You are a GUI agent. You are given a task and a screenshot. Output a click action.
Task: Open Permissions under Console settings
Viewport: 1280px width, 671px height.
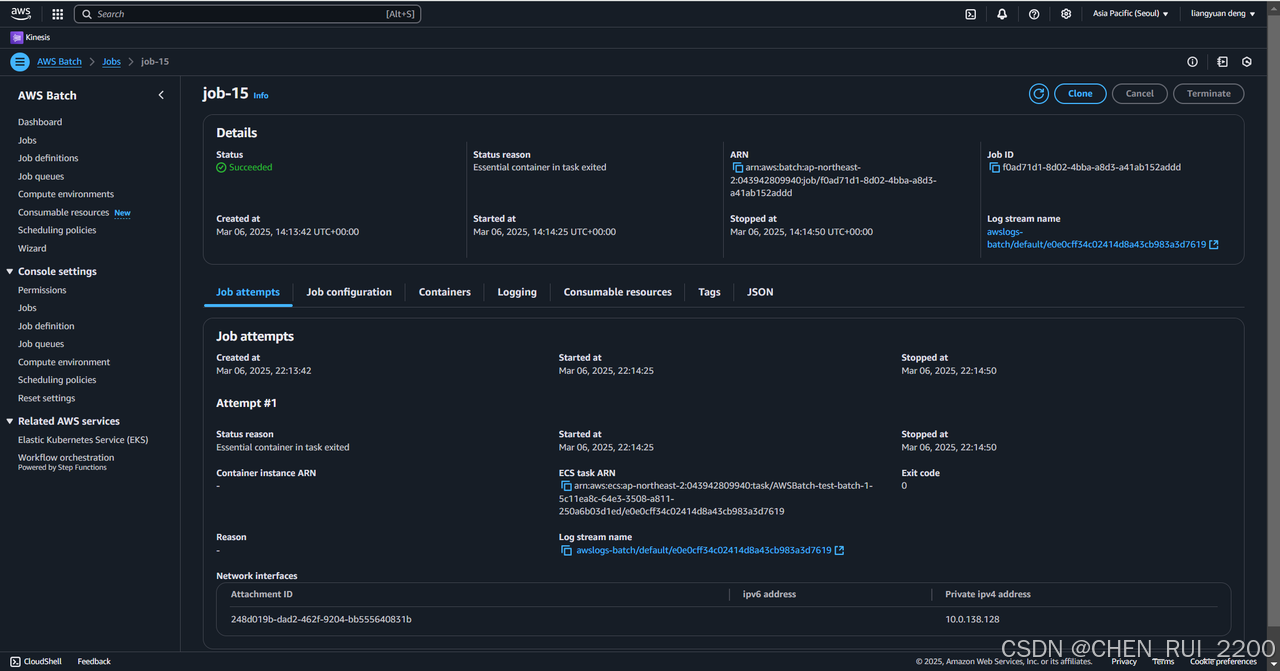pyautogui.click(x=42, y=290)
